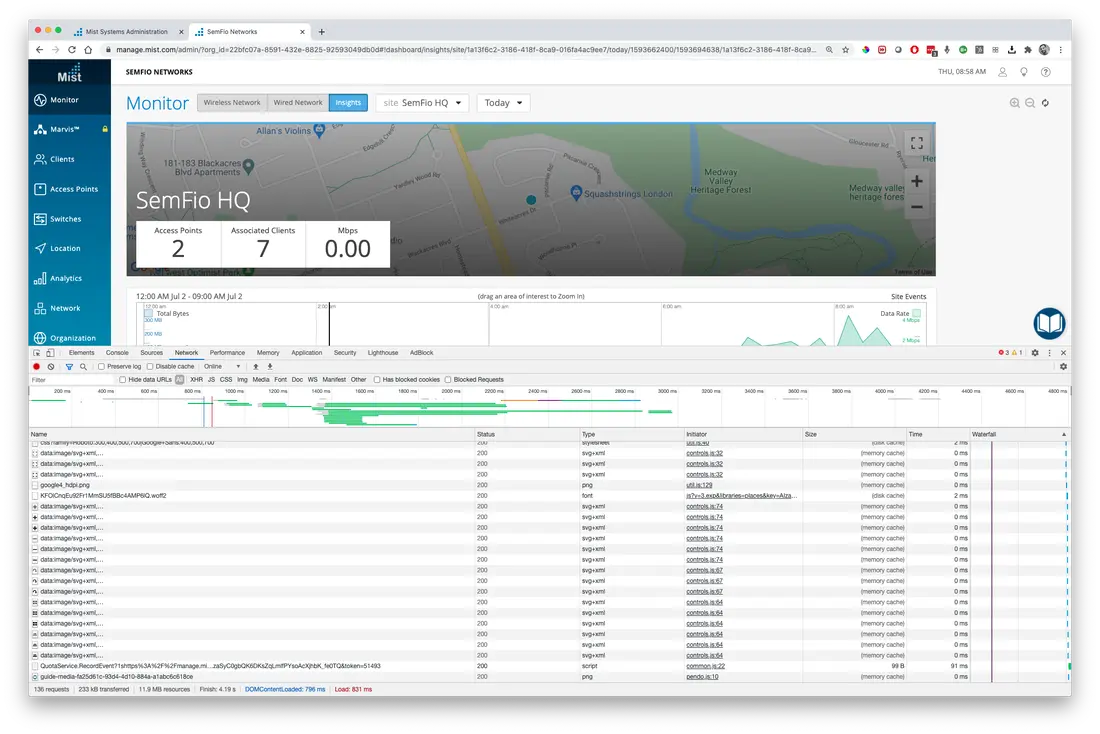This screenshot has width=1100, height=734.
Task: Enable the Preserve log checkbox
Action: click(x=101, y=366)
